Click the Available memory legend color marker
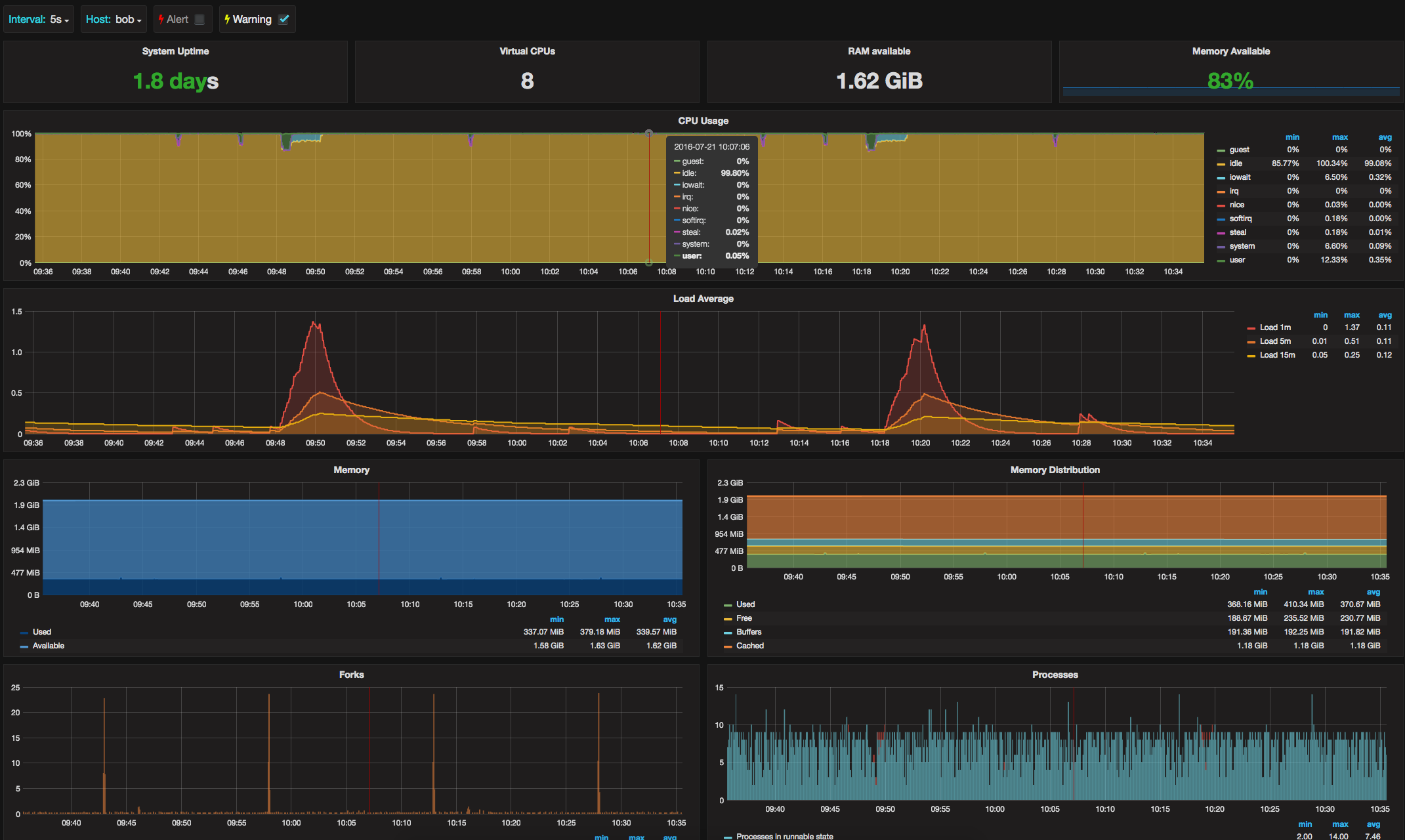 [x=24, y=646]
